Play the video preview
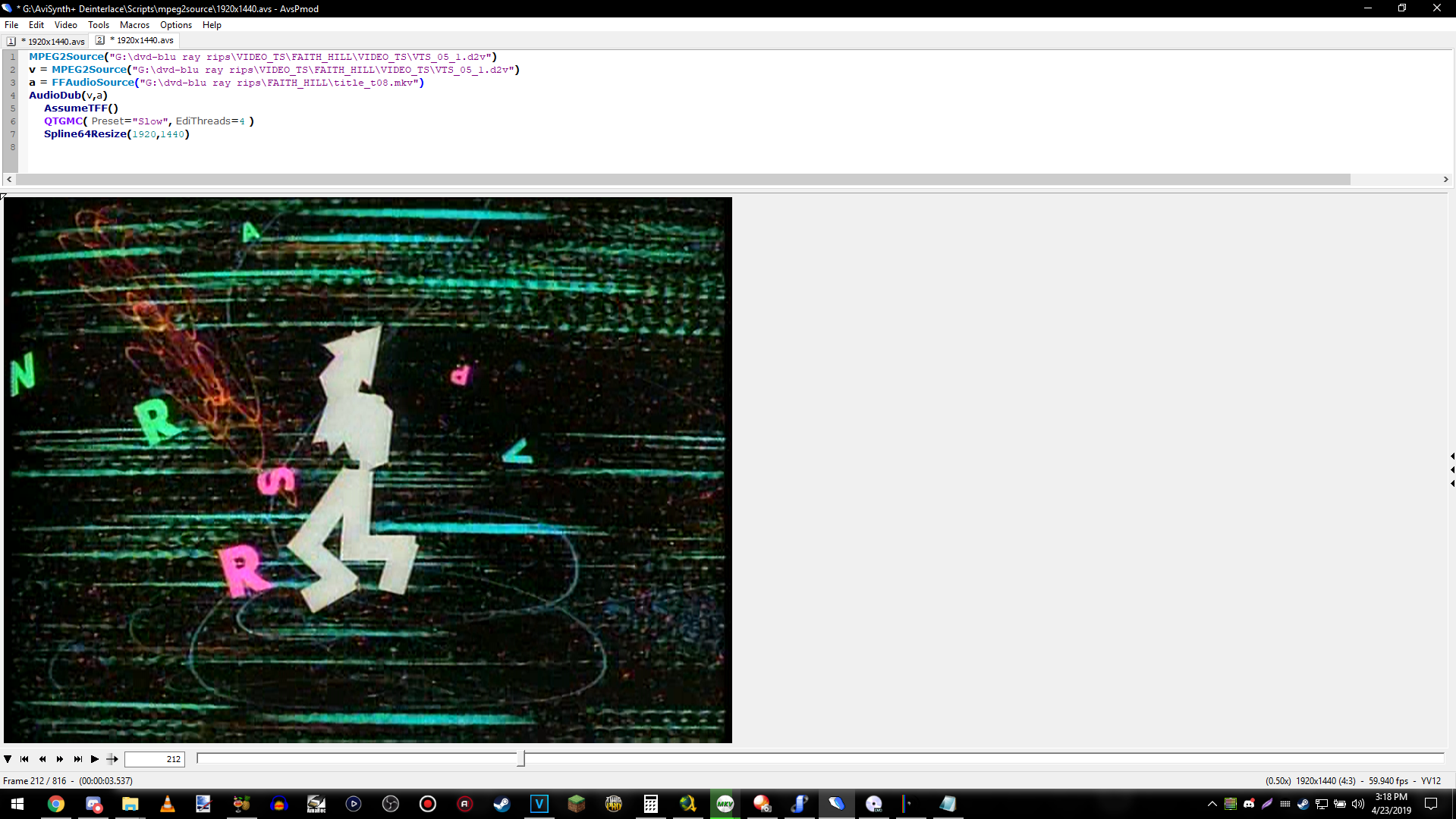1456x819 pixels. coord(95,759)
